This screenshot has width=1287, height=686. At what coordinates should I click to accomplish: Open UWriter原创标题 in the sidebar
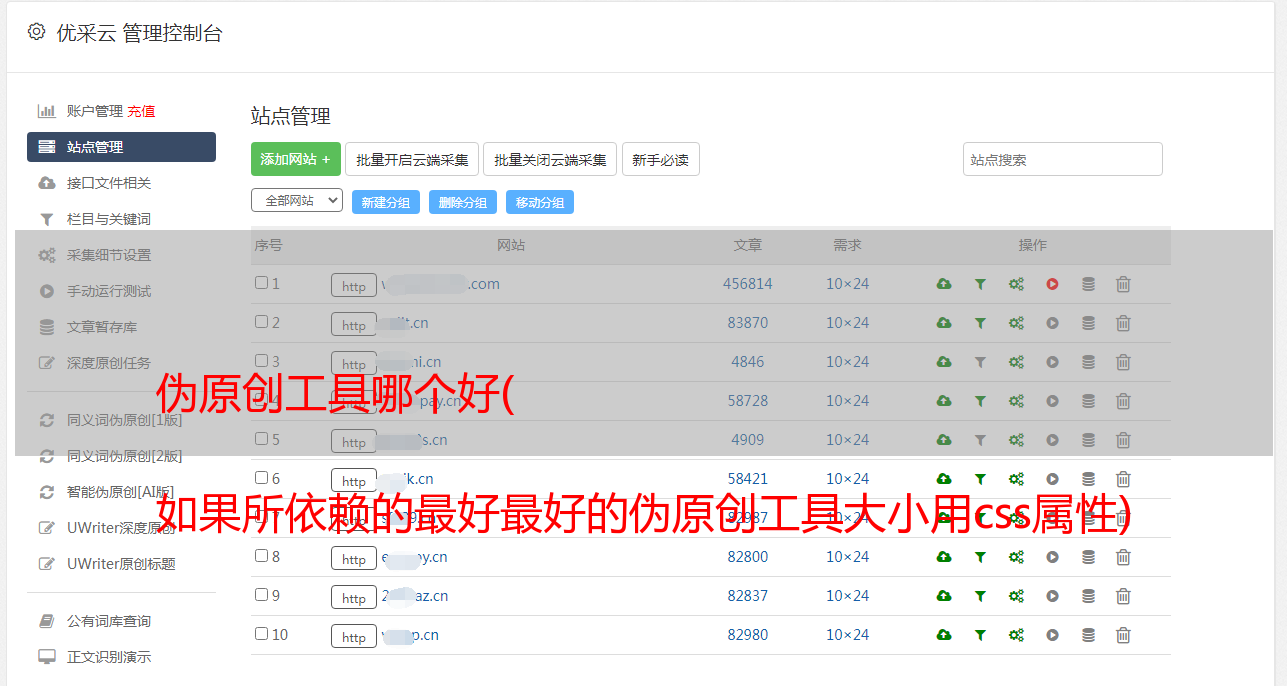(x=121, y=564)
